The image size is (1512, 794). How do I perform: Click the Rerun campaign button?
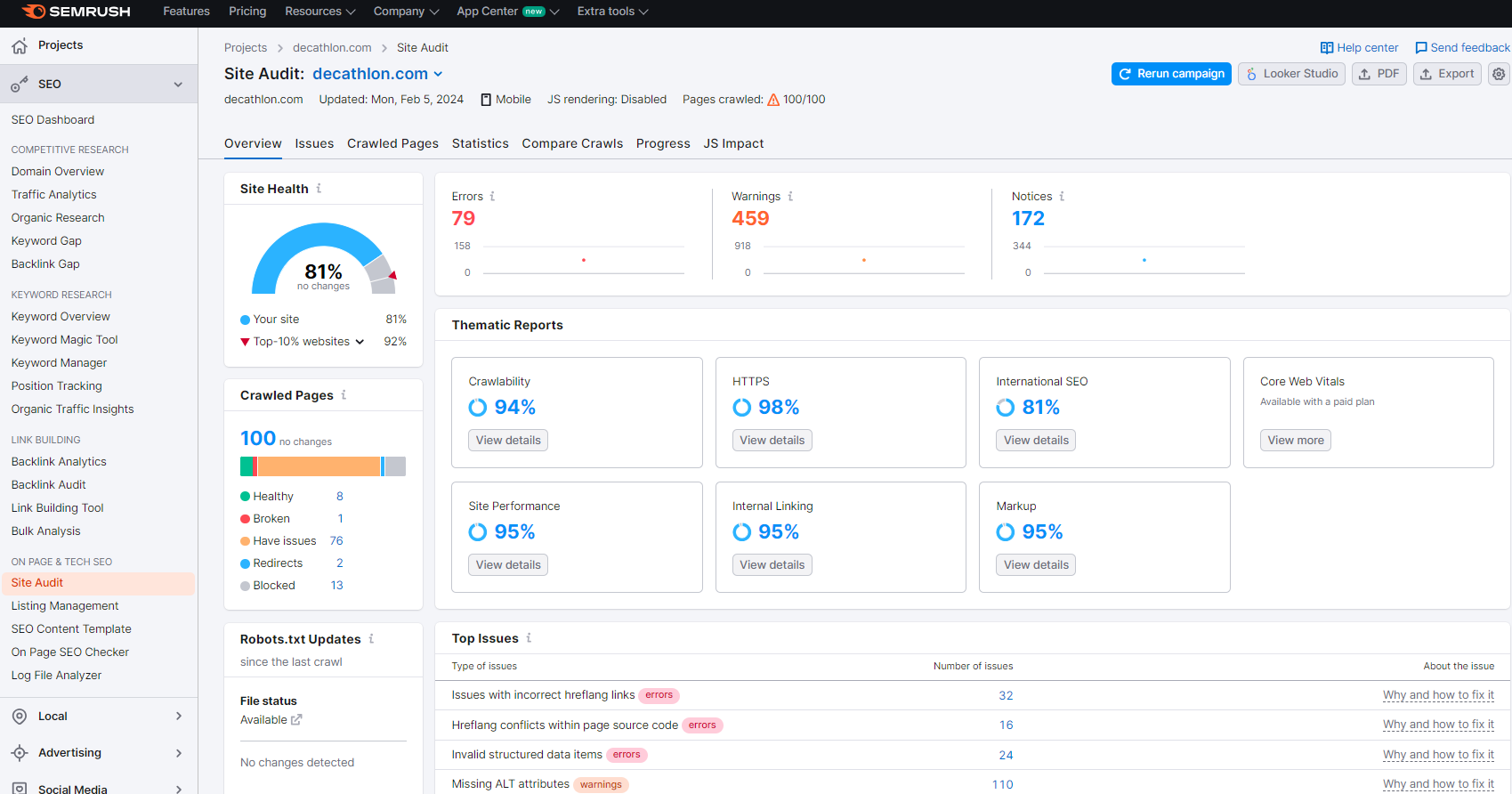[x=1171, y=74]
